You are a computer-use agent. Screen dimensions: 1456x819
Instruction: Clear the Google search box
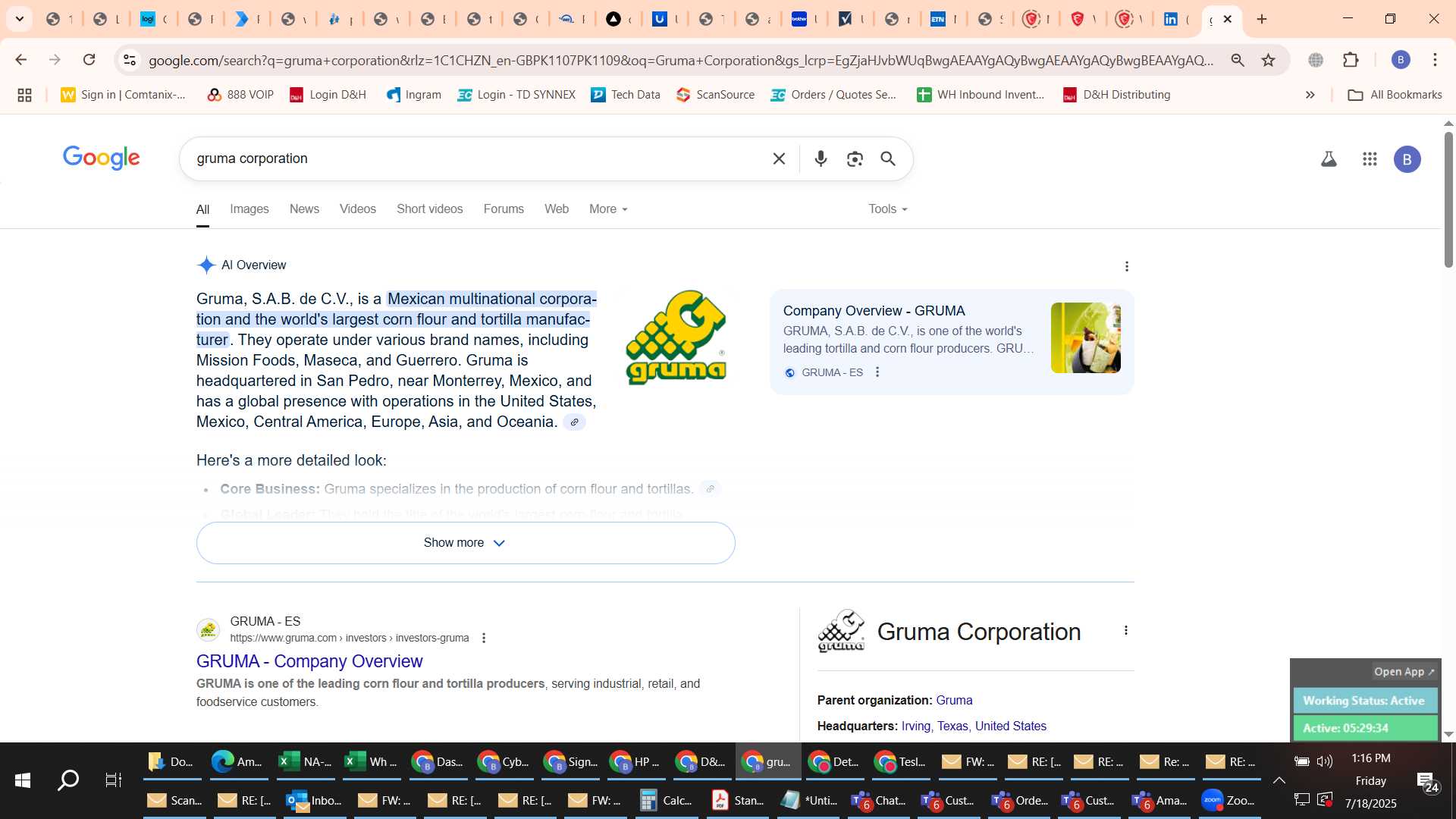point(779,158)
